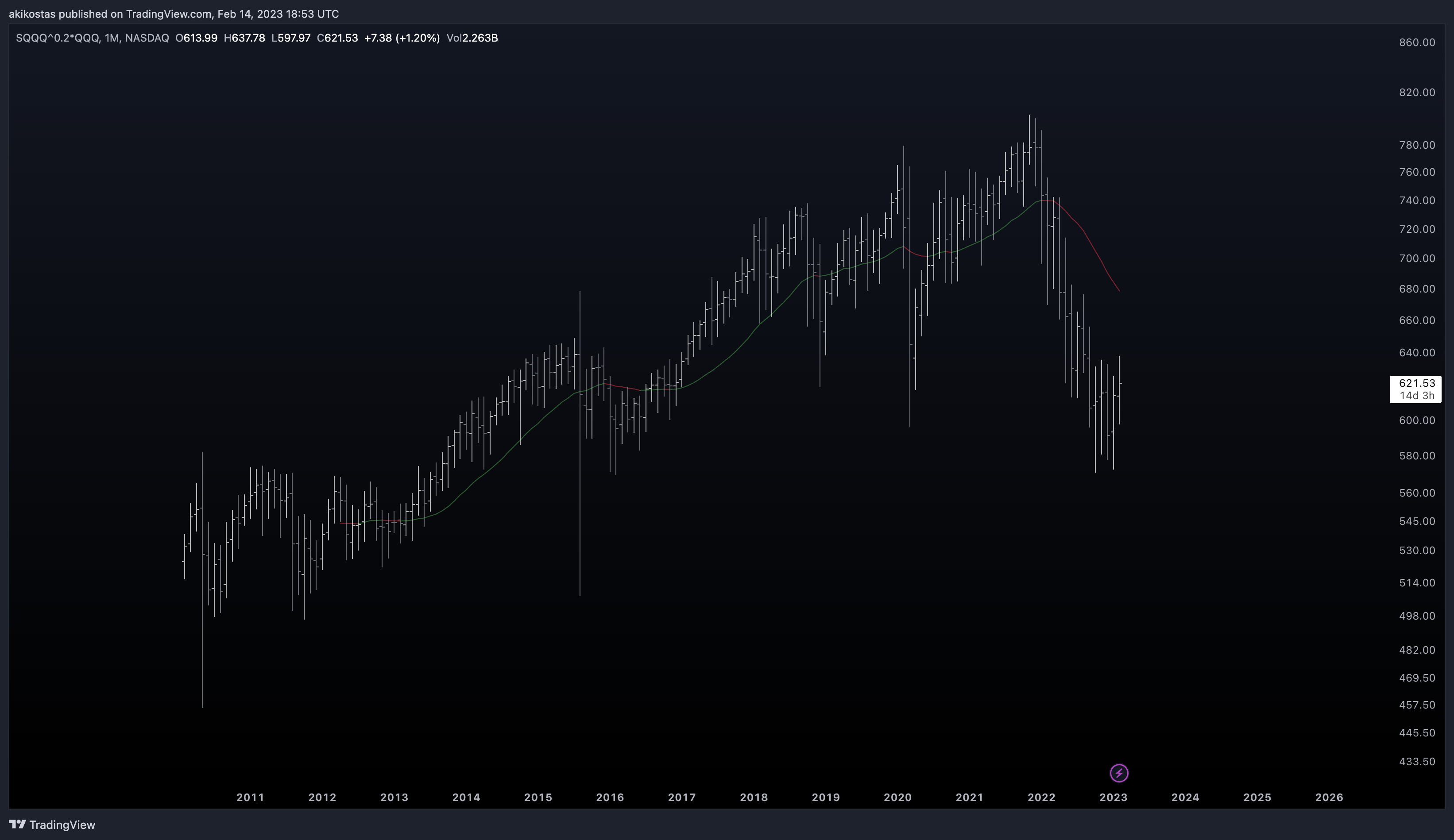The height and width of the screenshot is (840, 1454).
Task: Click the 2021 label on time axis
Action: [x=969, y=798]
